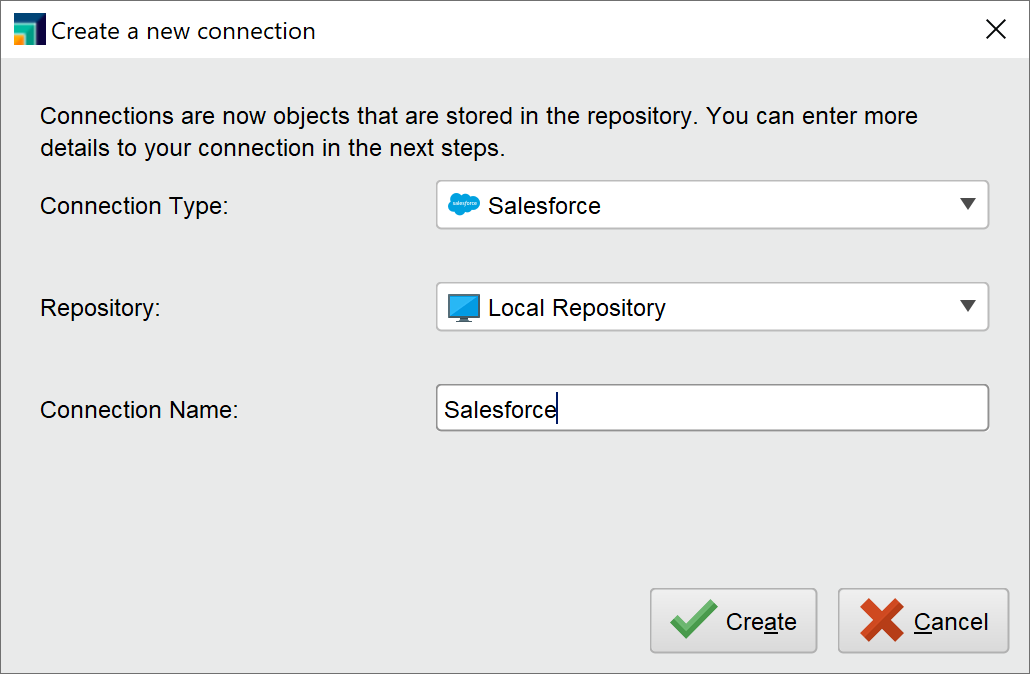Click the green checkmark on Create button

point(693,620)
